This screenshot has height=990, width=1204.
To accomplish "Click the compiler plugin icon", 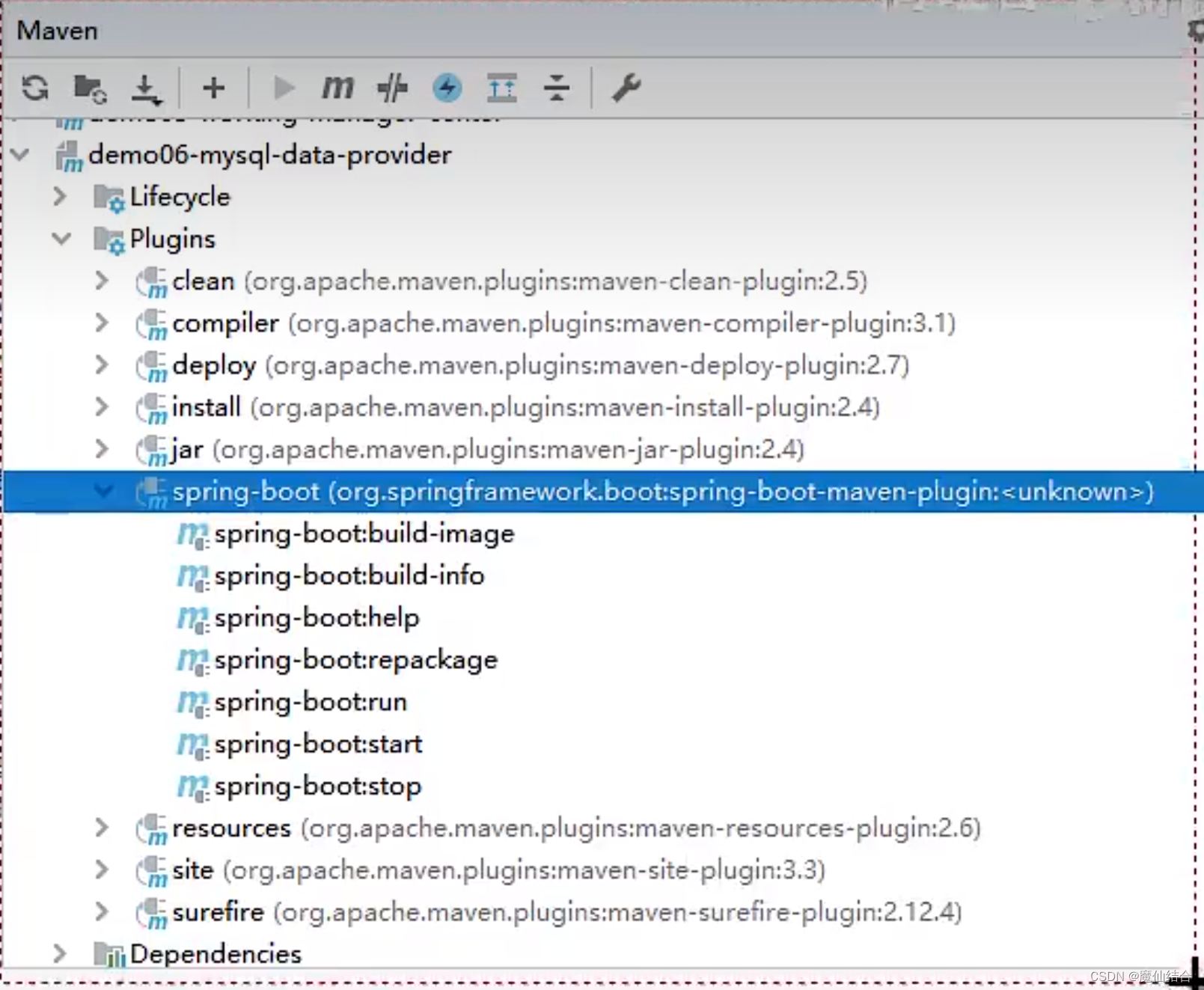I will [x=152, y=325].
